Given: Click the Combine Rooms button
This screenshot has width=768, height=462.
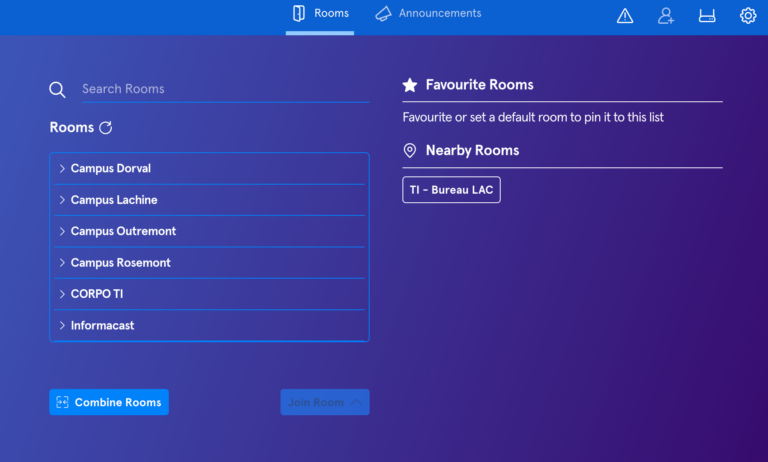Looking at the screenshot, I should pos(109,402).
